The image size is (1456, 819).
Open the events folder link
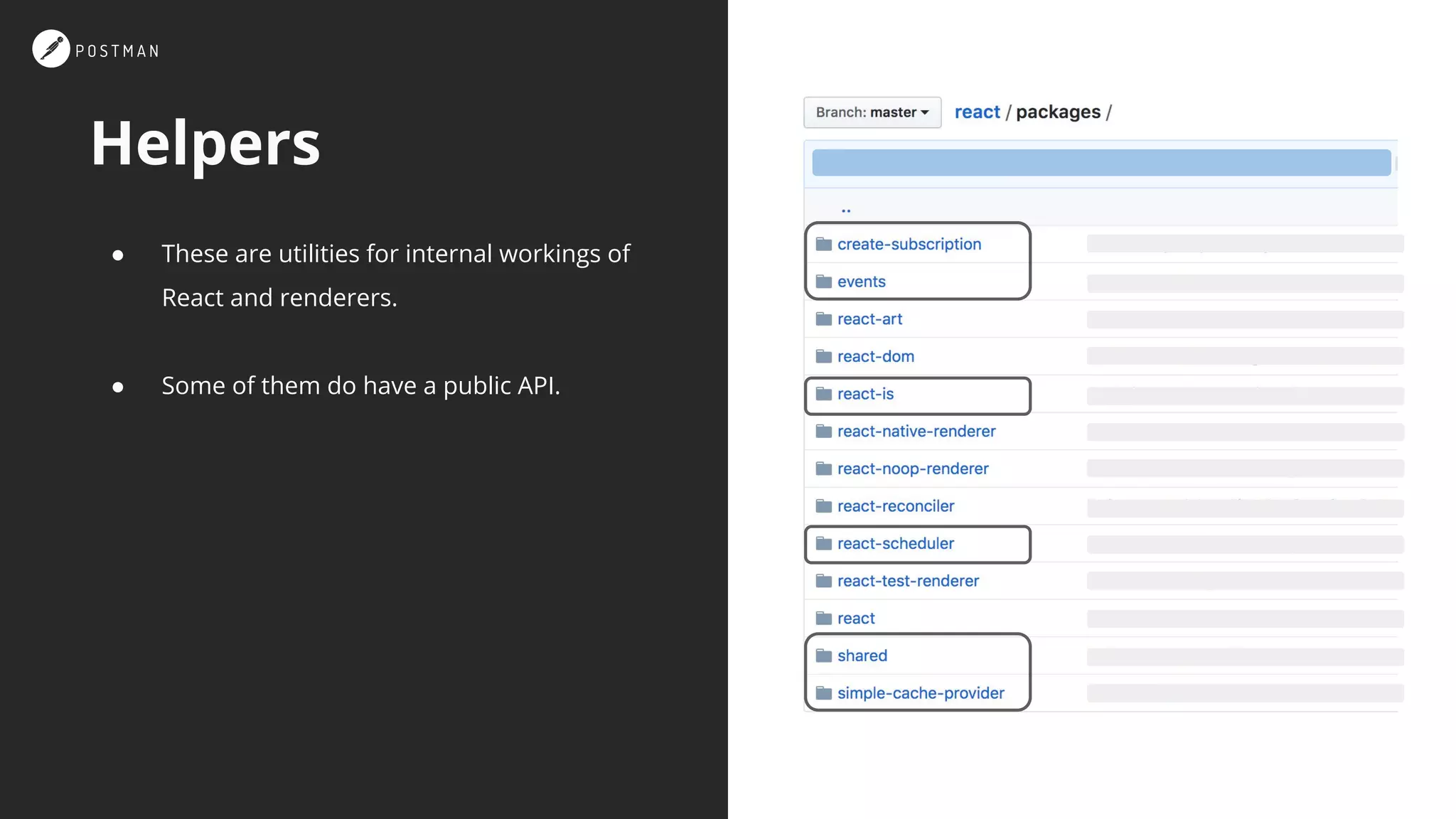click(862, 282)
